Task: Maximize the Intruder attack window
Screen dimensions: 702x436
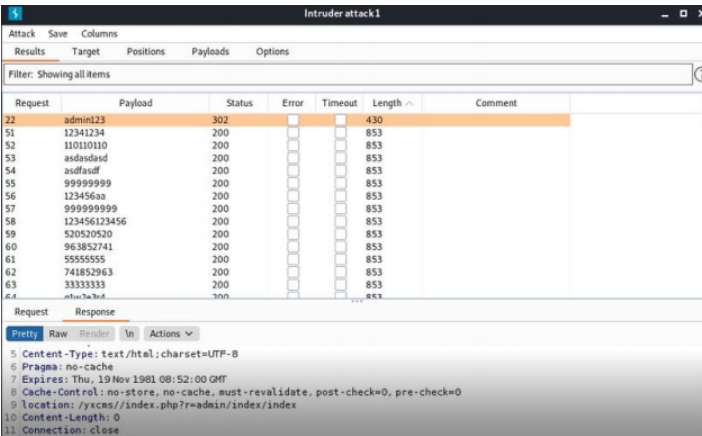Action: (683, 13)
